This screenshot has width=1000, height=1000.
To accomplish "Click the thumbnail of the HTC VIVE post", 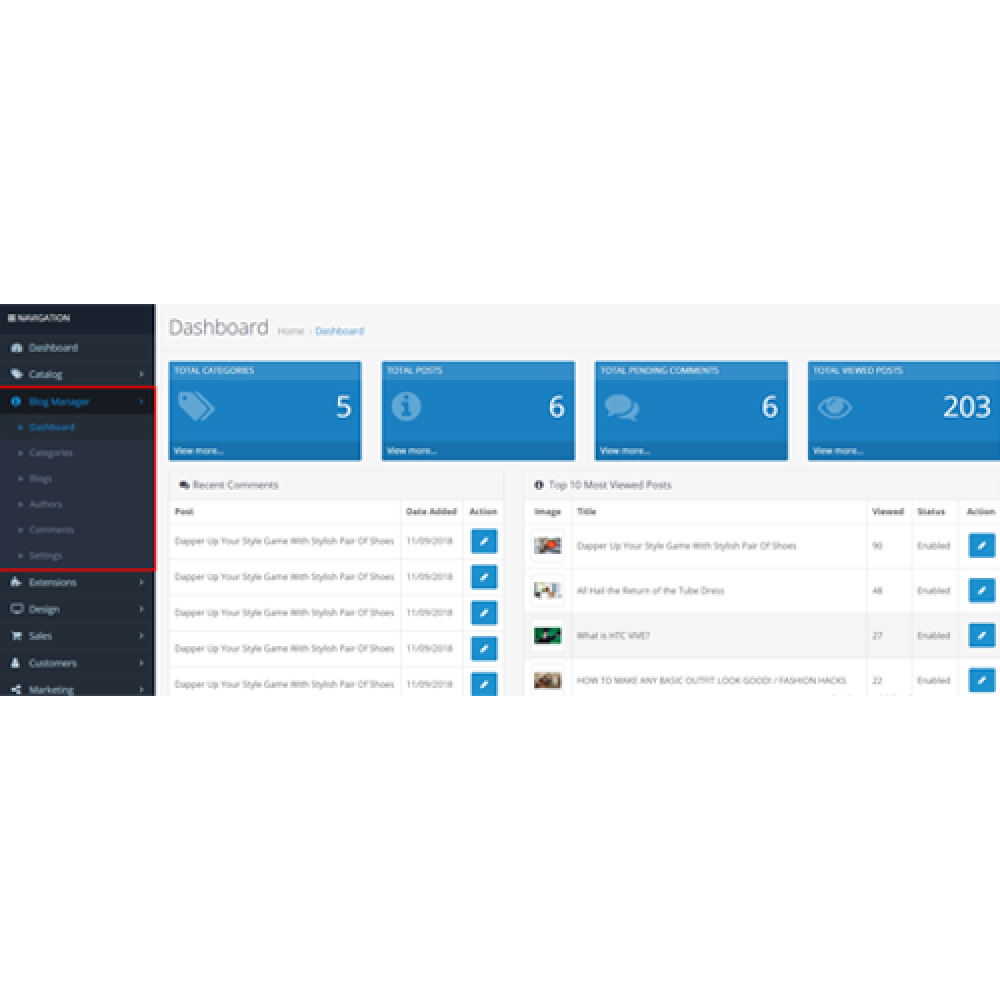I will [x=548, y=635].
